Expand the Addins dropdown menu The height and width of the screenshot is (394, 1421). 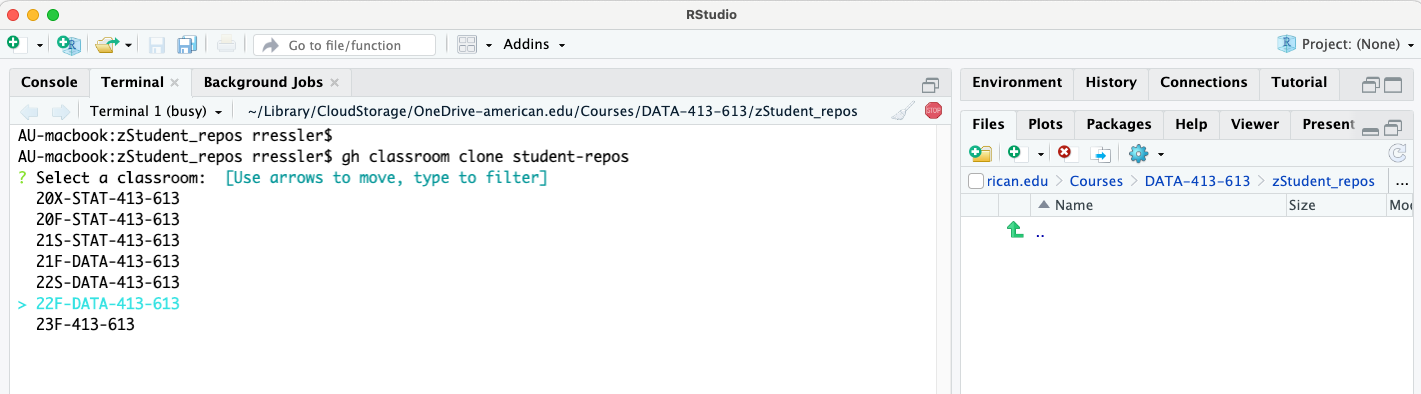tap(534, 45)
